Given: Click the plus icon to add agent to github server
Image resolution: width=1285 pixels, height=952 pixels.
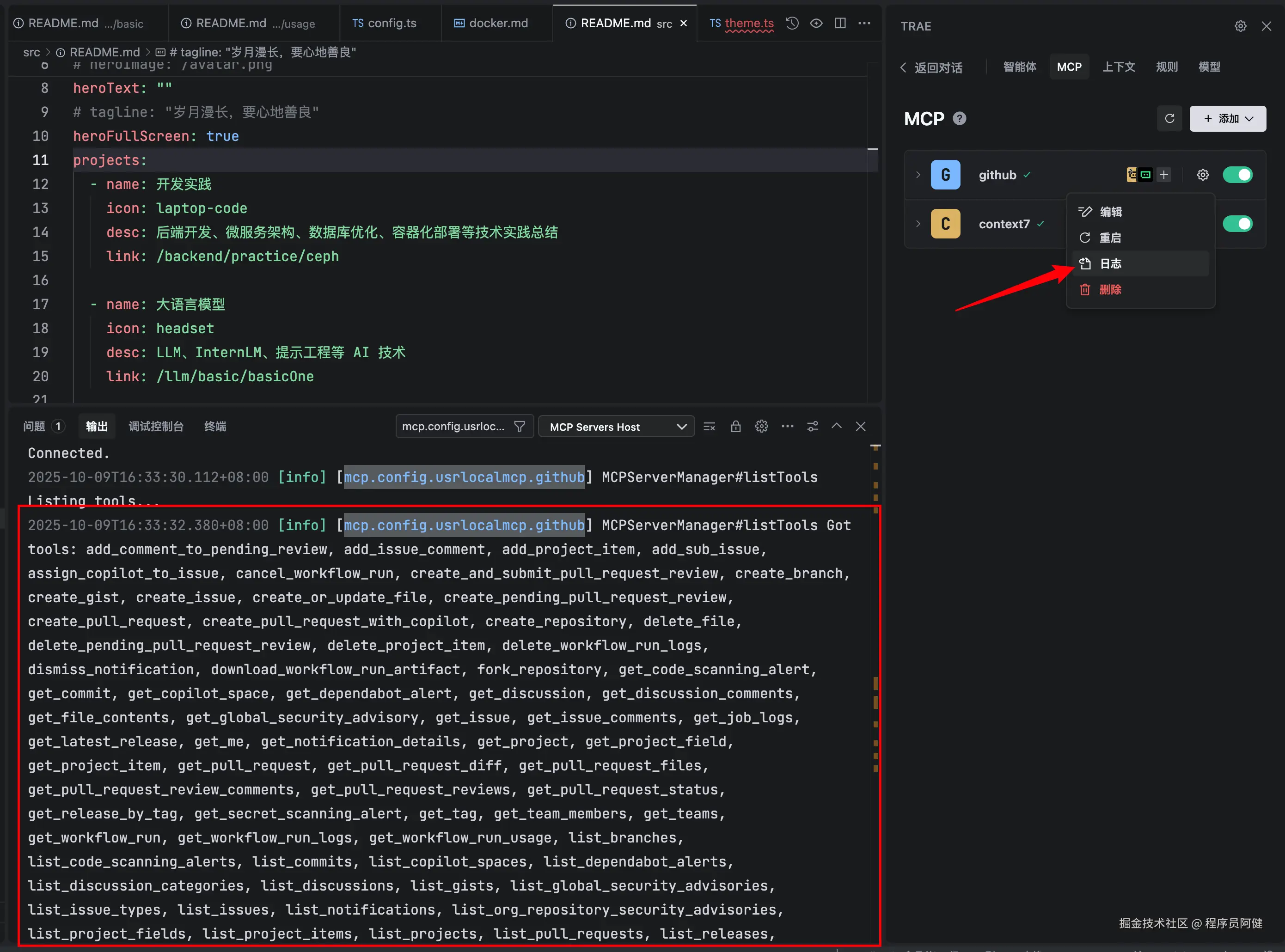Looking at the screenshot, I should (1164, 175).
